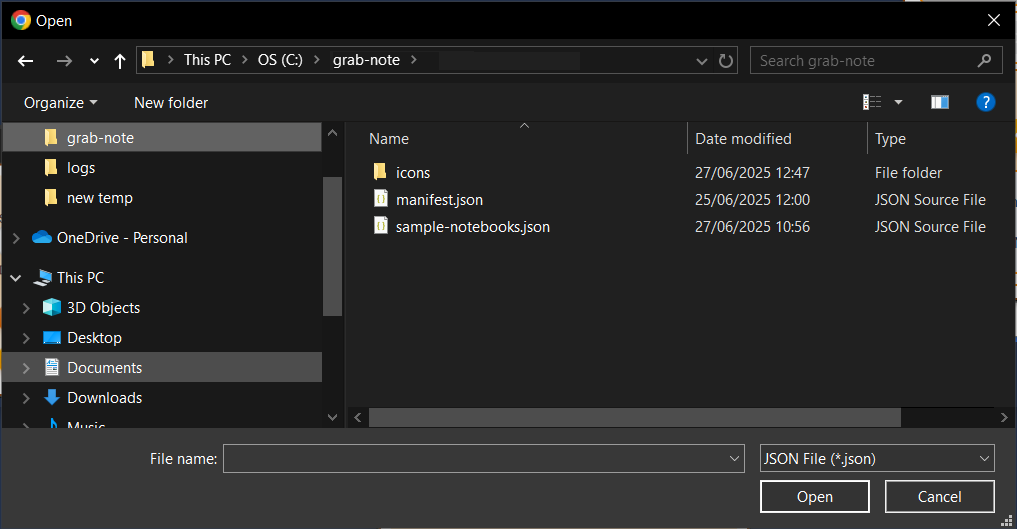Click the icons folder icon
The width and height of the screenshot is (1017, 529).
point(380,172)
